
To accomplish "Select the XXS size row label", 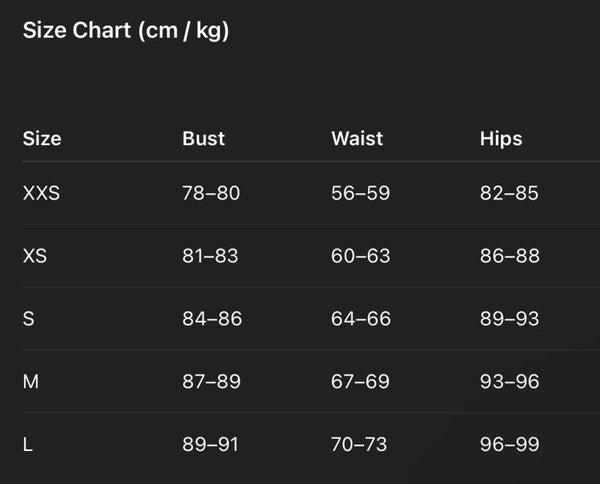I will coord(41,193).
